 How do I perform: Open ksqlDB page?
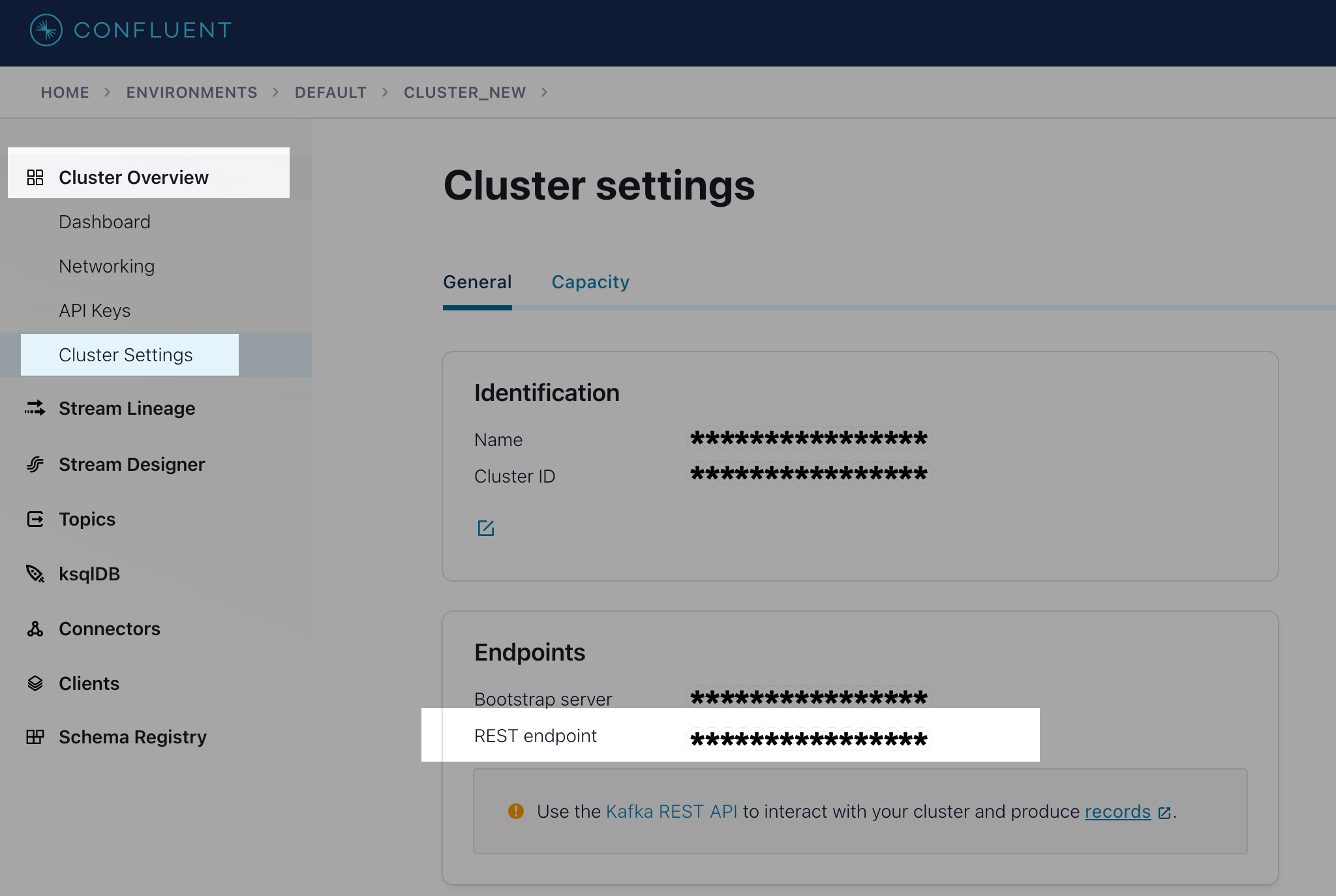[89, 574]
